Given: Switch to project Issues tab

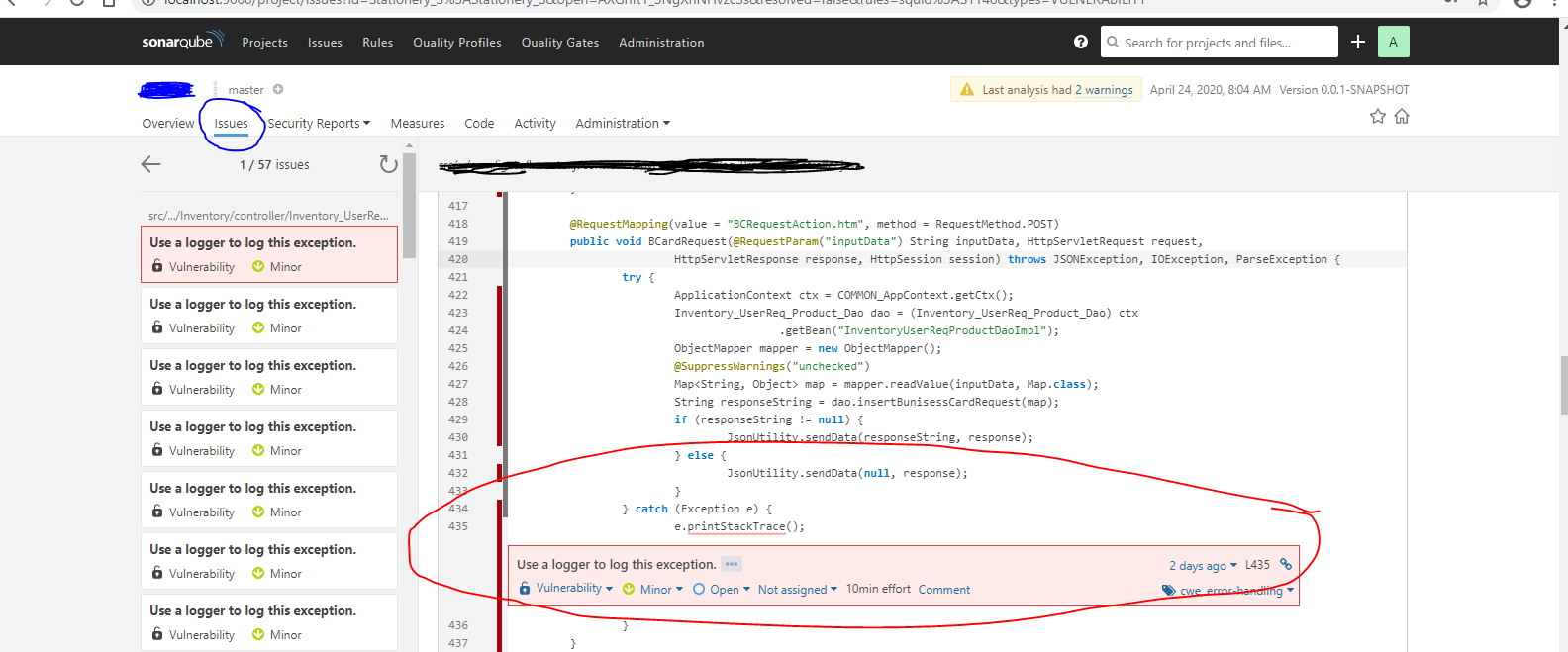Looking at the screenshot, I should point(232,124).
